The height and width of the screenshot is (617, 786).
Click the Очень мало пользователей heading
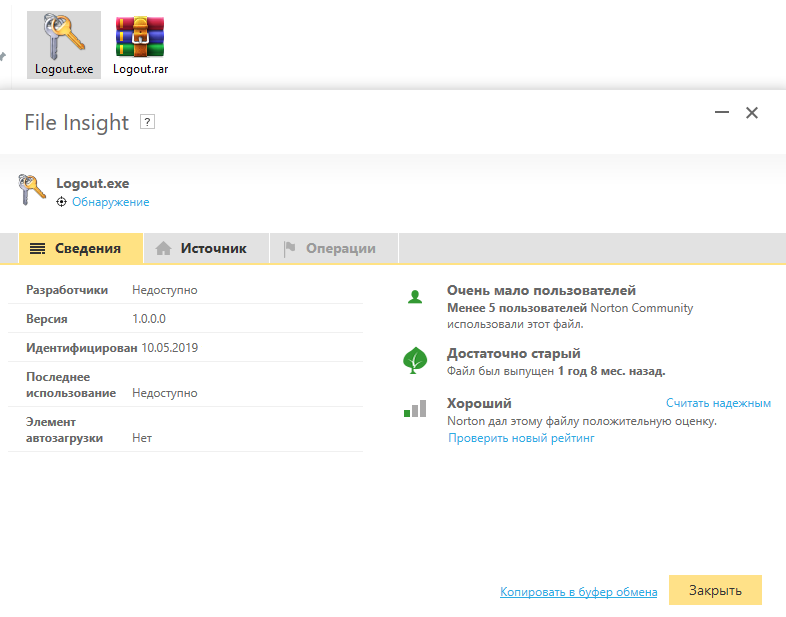[541, 290]
